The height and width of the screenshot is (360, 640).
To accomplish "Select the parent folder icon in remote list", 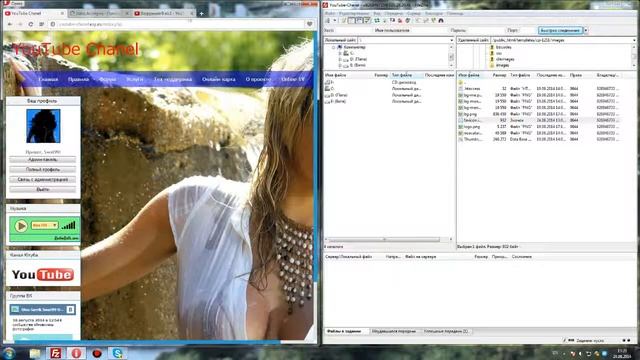I will 461,82.
